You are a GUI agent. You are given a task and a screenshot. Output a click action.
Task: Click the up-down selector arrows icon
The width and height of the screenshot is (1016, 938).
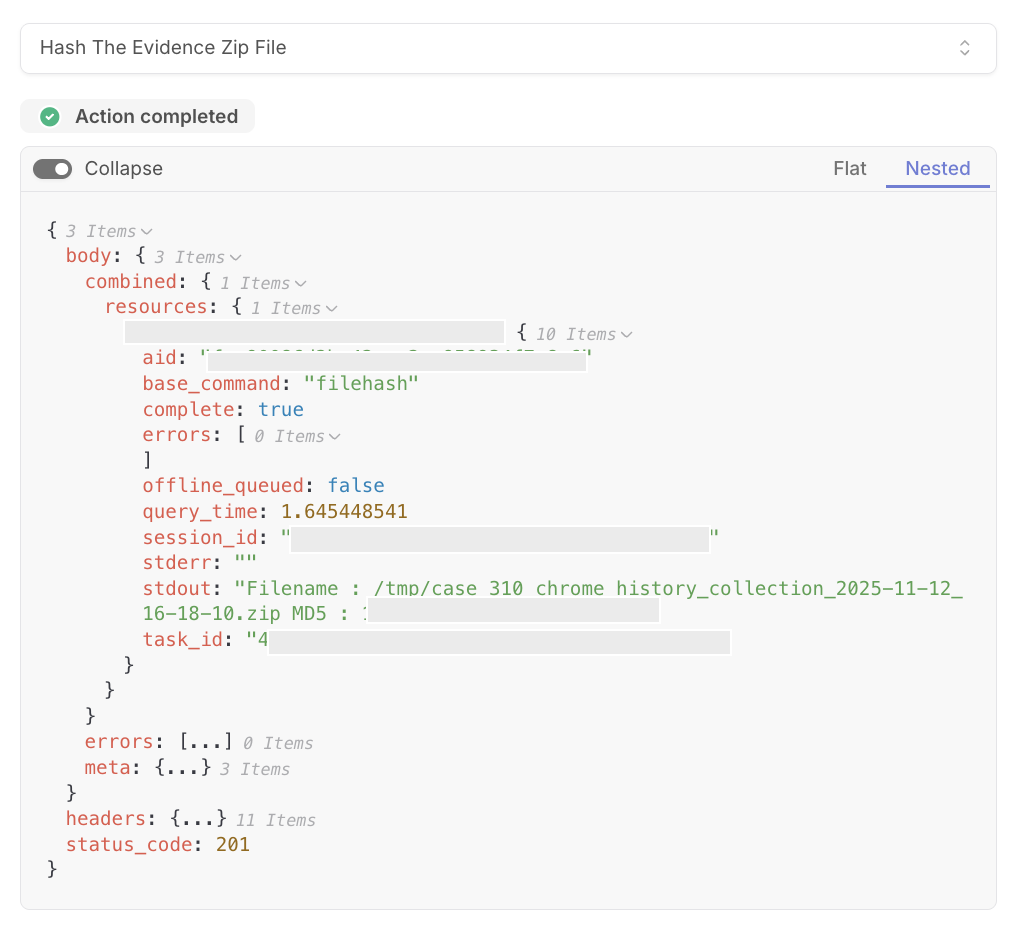[964, 48]
